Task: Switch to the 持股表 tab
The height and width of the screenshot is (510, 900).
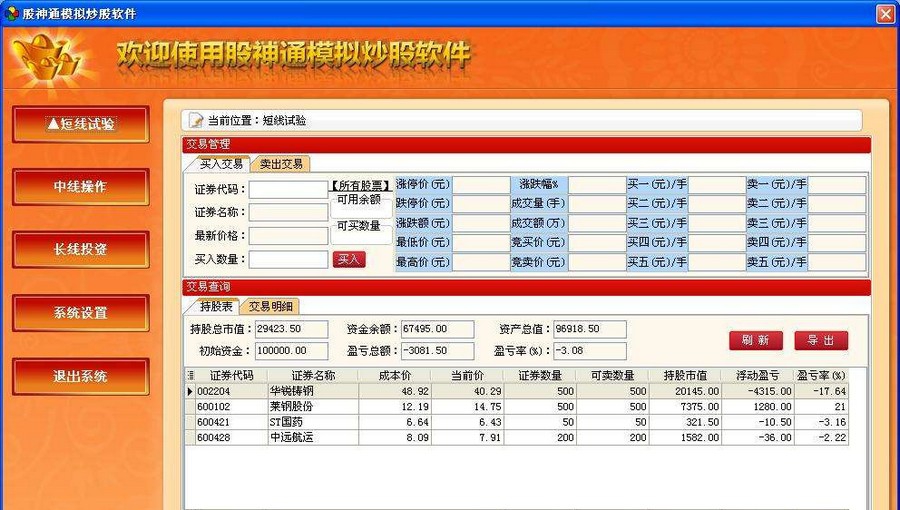Action: [x=215, y=306]
